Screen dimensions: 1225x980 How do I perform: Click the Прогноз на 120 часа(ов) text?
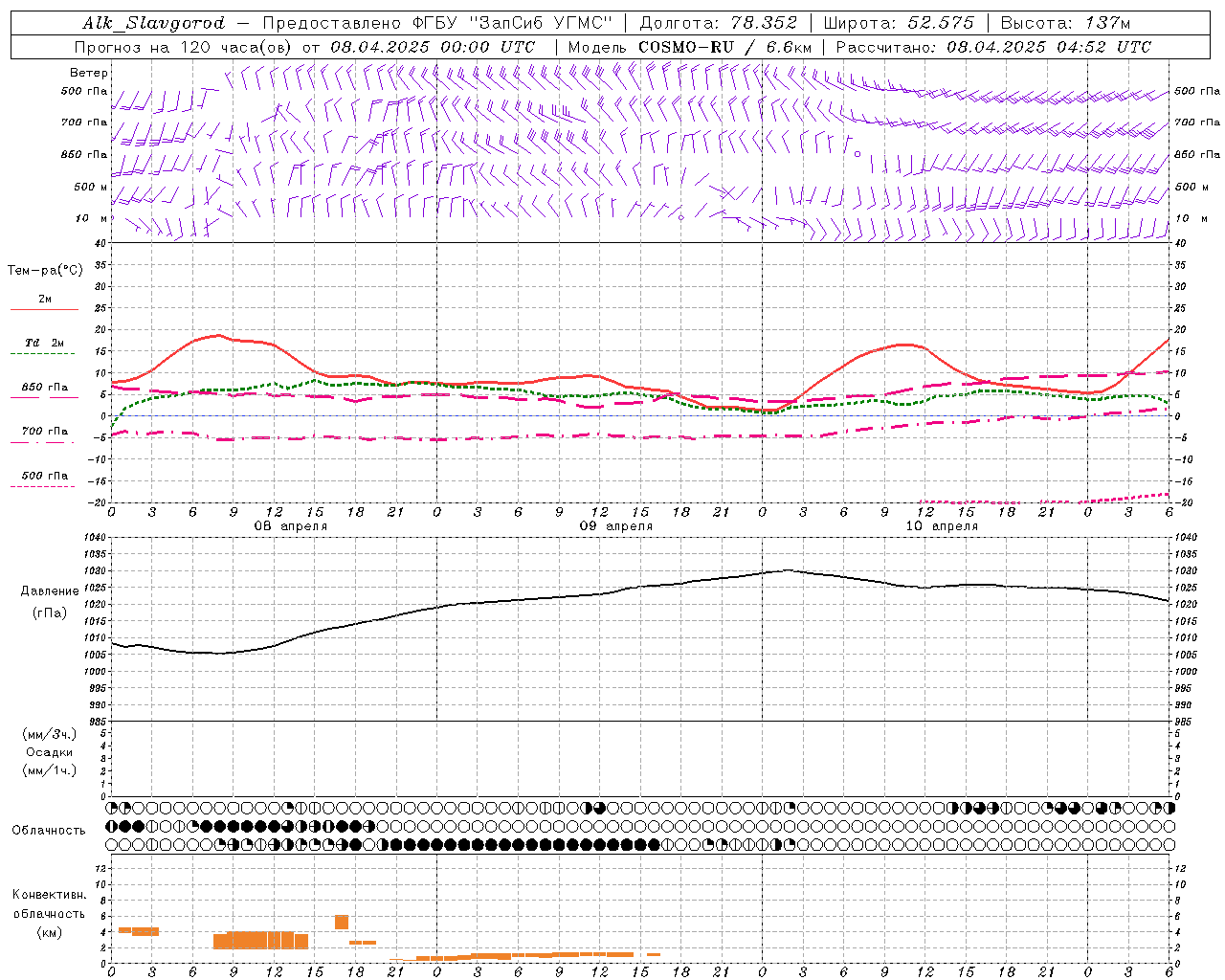point(184,47)
